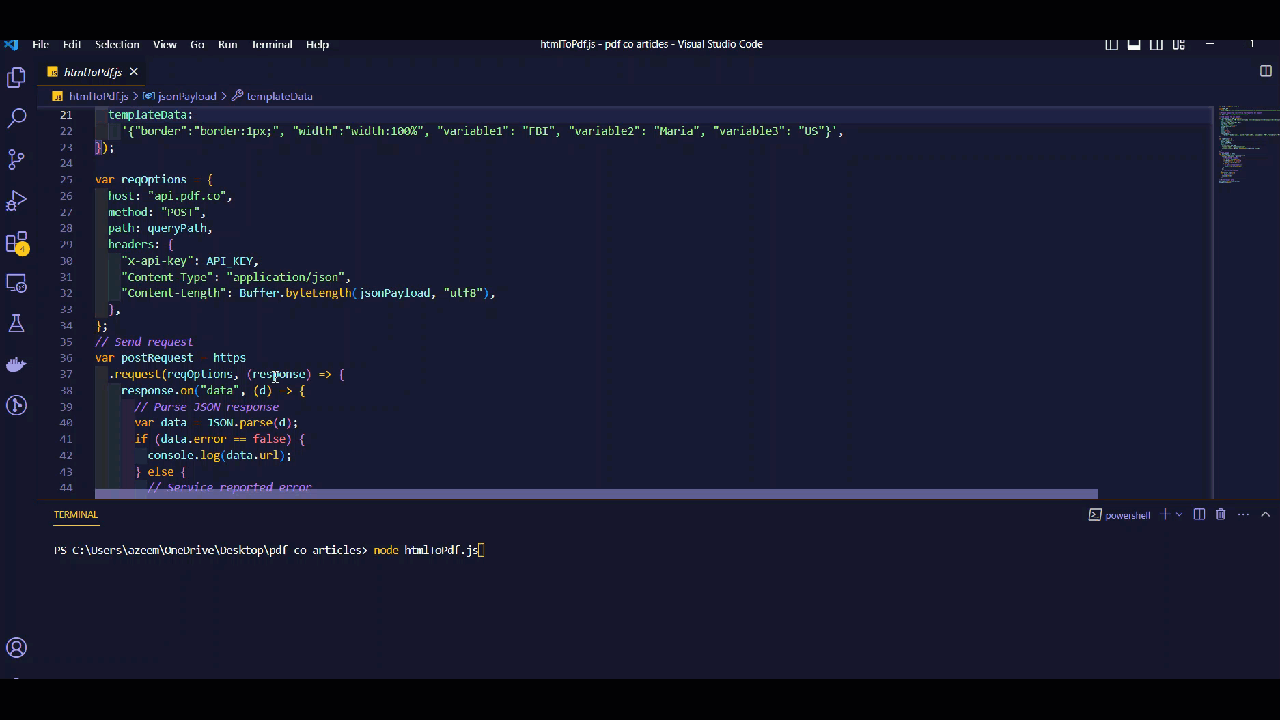Viewport: 1280px width, 720px height.
Task: Click the "templateData:" line 21
Action: (150, 115)
